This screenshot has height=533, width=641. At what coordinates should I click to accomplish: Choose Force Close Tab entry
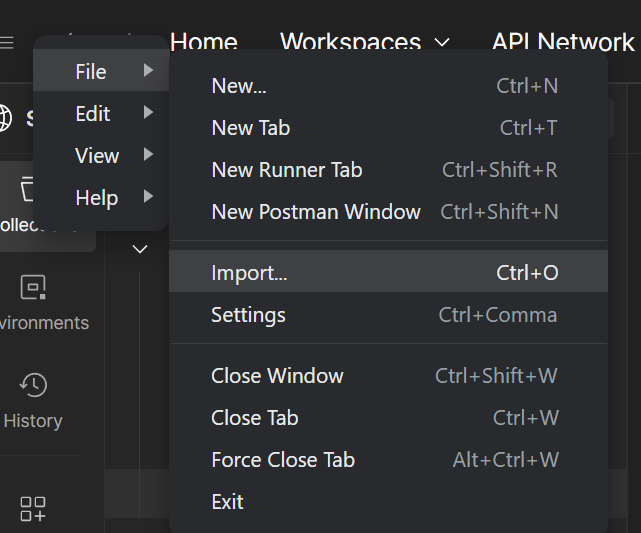(388, 460)
